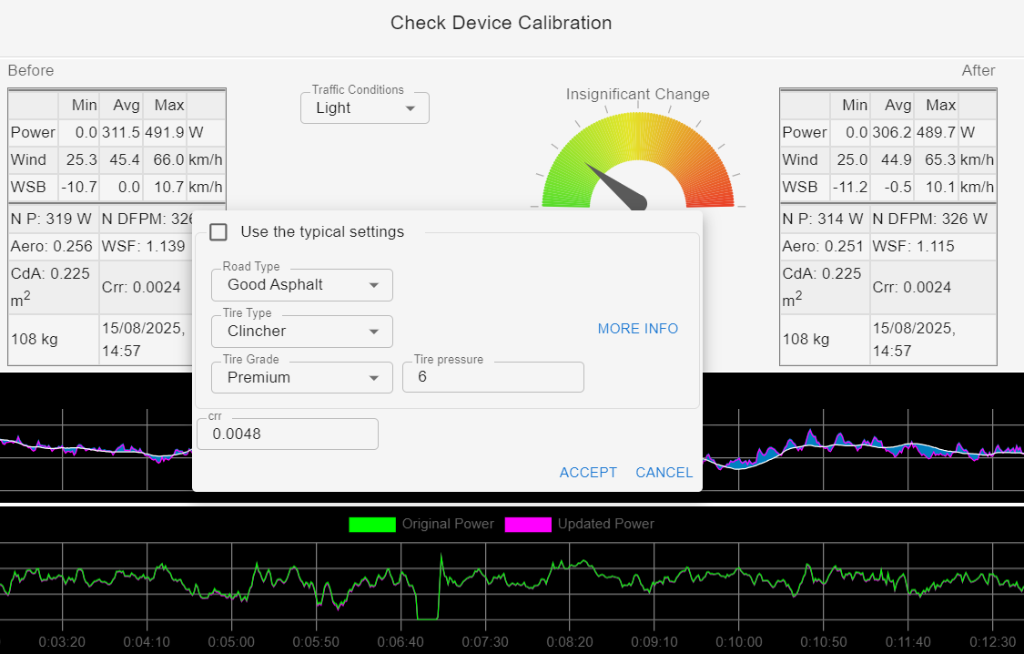
Task: Expand the Traffic Conditions dropdown
Action: [x=365, y=108]
